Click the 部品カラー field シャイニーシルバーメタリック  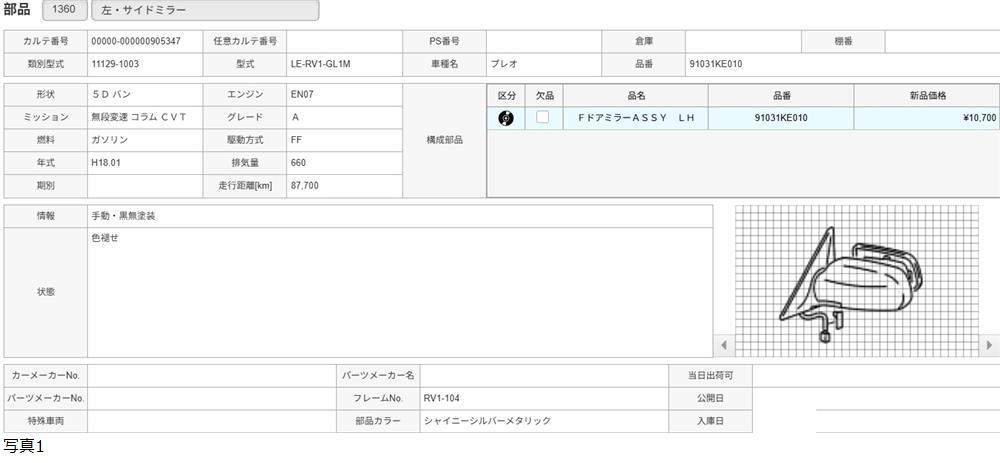click(x=544, y=421)
